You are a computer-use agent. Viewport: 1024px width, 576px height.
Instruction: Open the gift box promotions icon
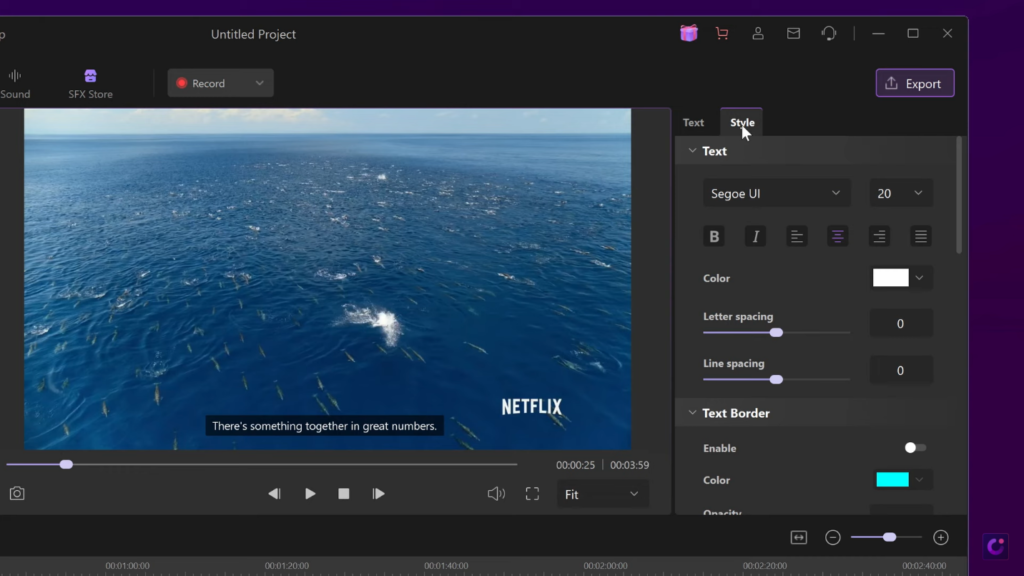(688, 33)
